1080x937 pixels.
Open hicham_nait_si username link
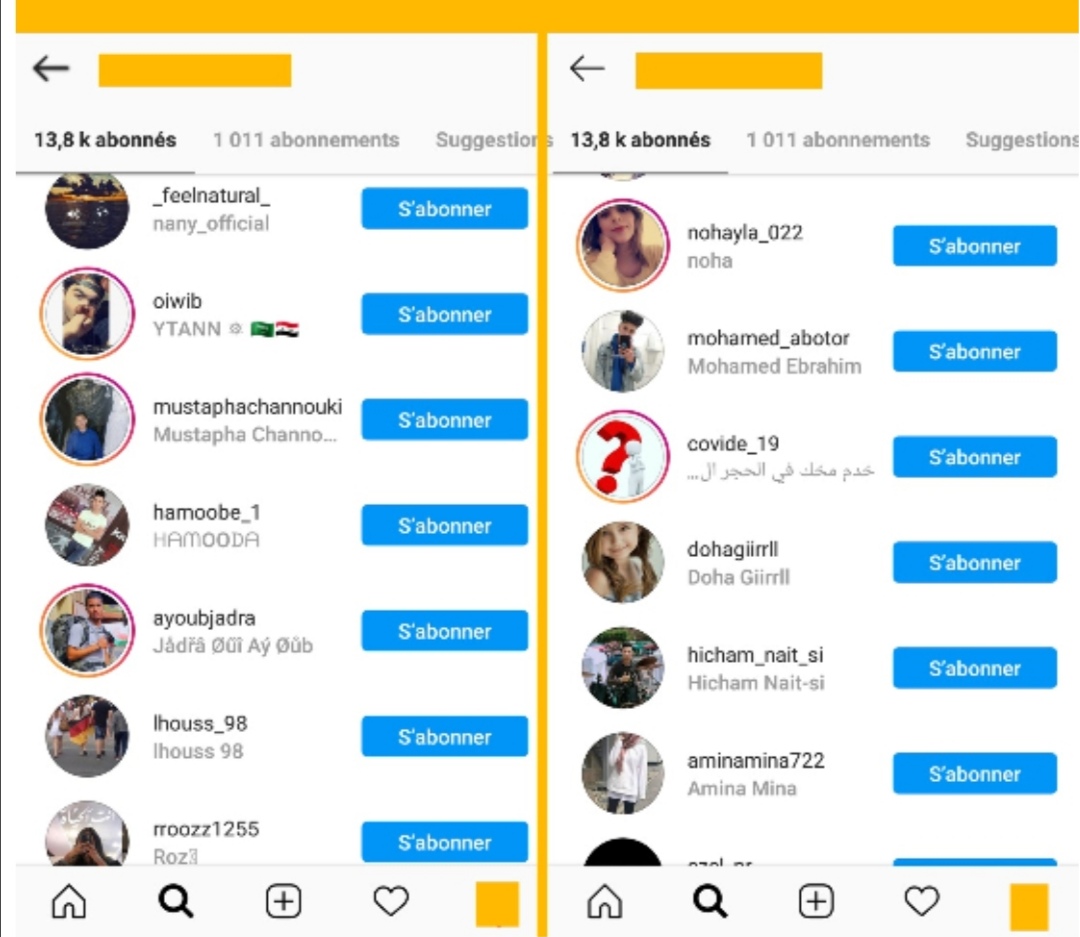[x=755, y=655]
